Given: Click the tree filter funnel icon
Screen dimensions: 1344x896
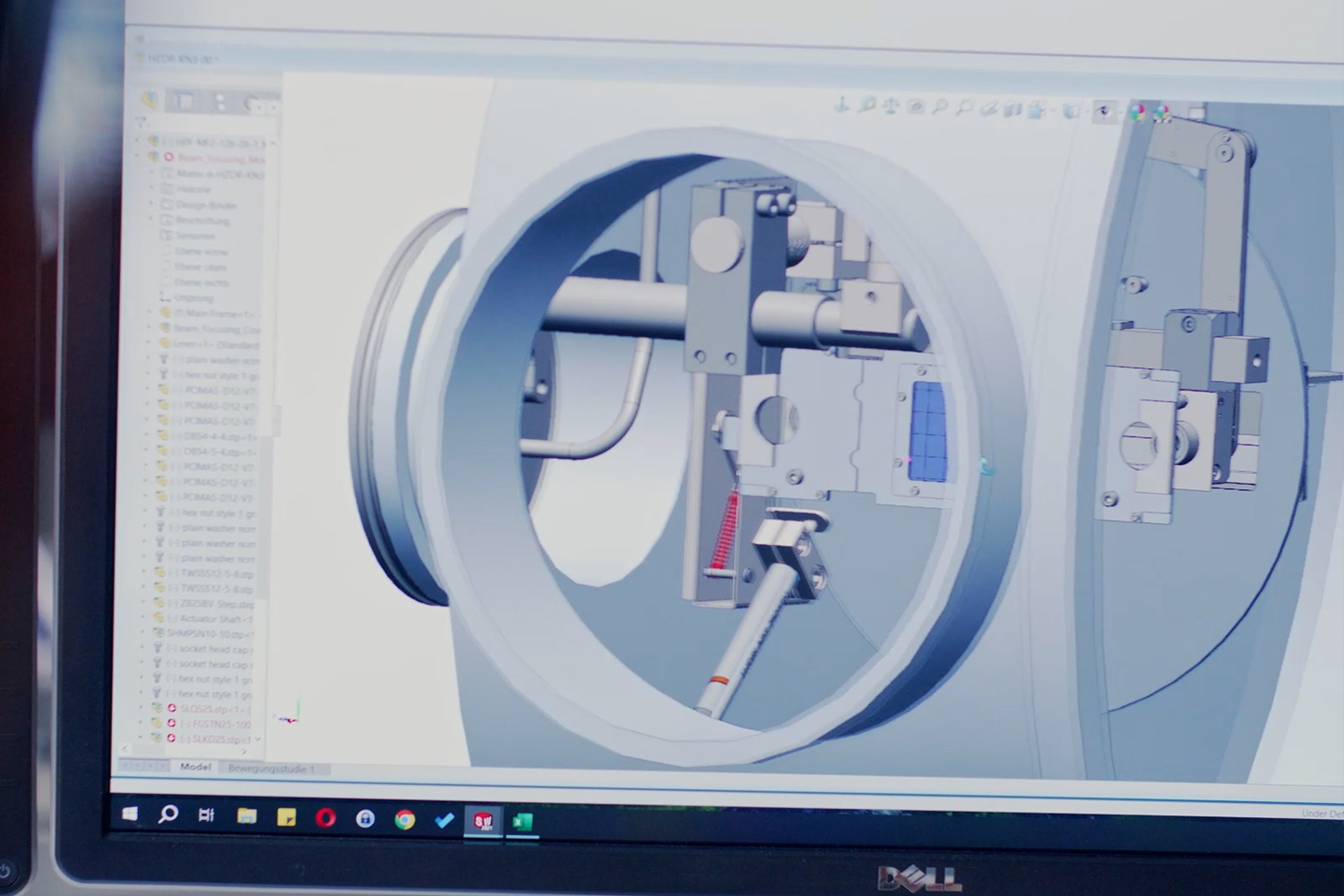Looking at the screenshot, I should pyautogui.click(x=141, y=122).
